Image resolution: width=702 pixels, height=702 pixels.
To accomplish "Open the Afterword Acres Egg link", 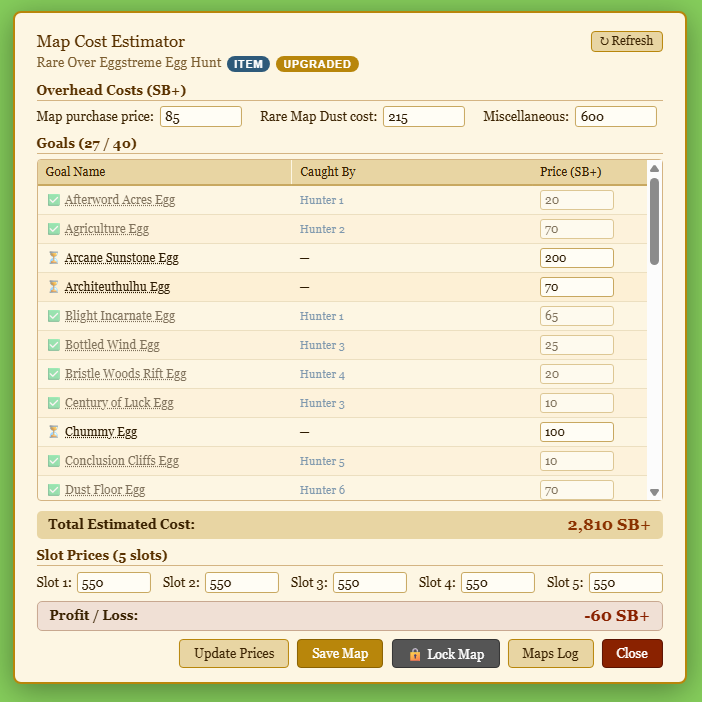I will [120, 200].
